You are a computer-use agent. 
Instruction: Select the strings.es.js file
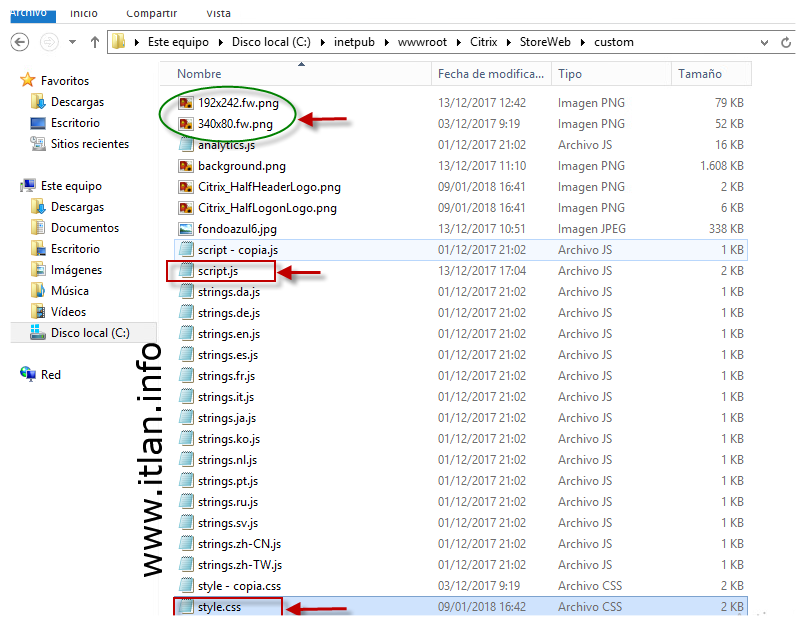point(228,355)
